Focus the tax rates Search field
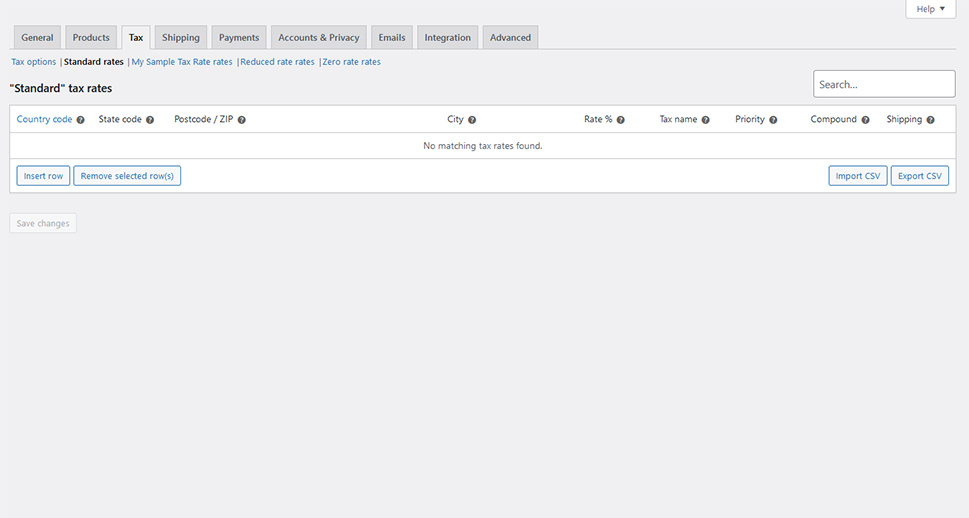Screen dimensions: 969x518 [x=883, y=85]
